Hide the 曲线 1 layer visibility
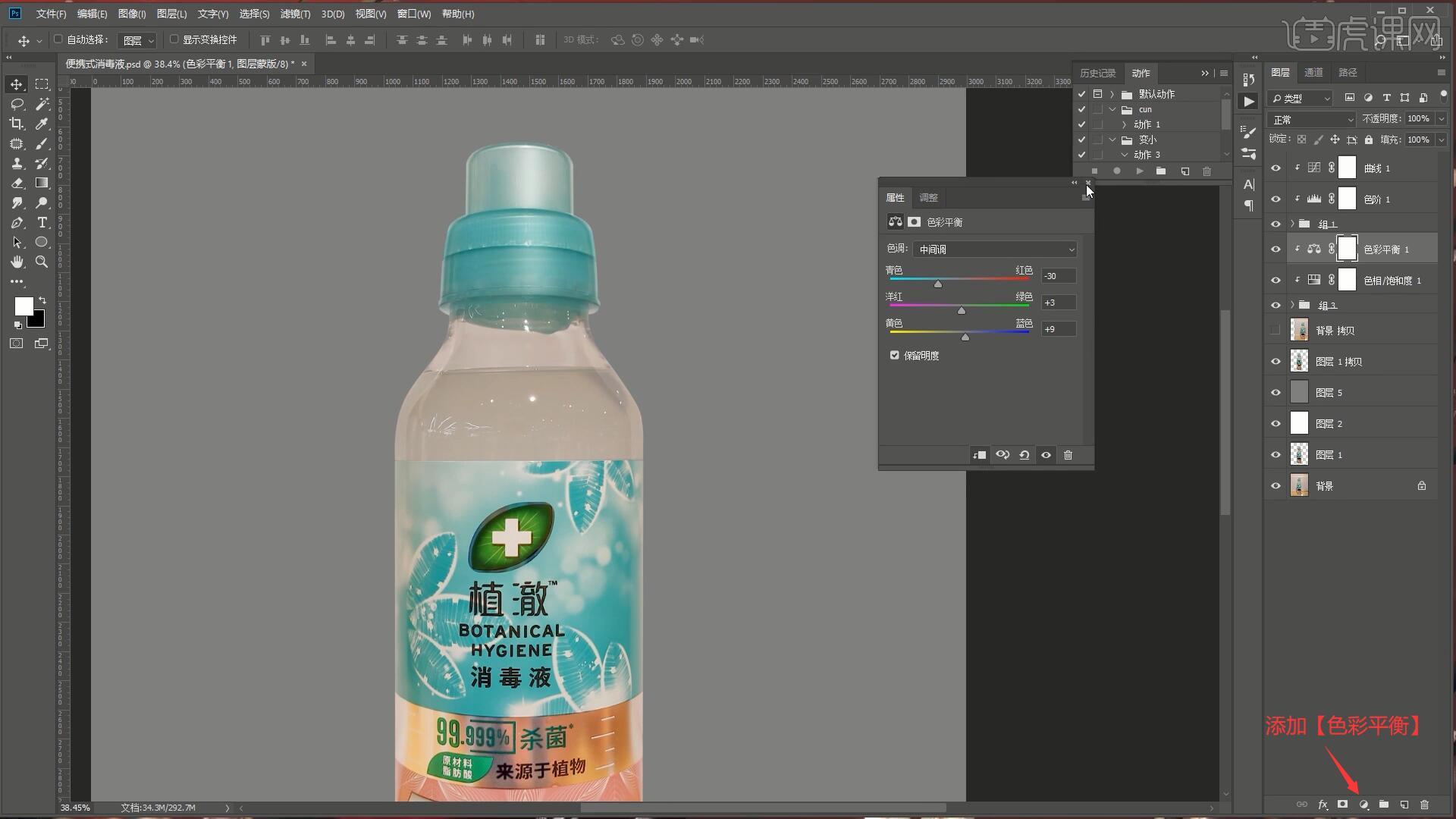Image resolution: width=1456 pixels, height=819 pixels. pos(1276,168)
